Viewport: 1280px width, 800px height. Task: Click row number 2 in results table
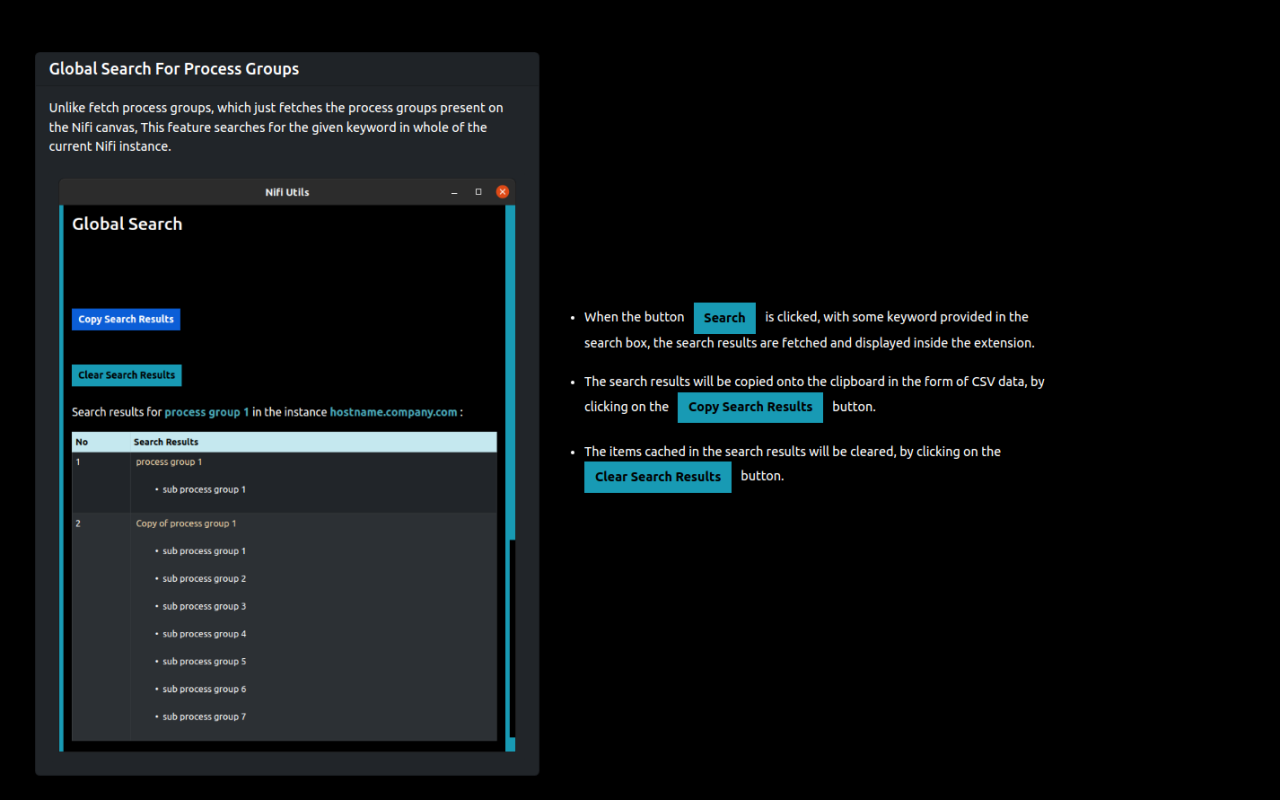78,524
